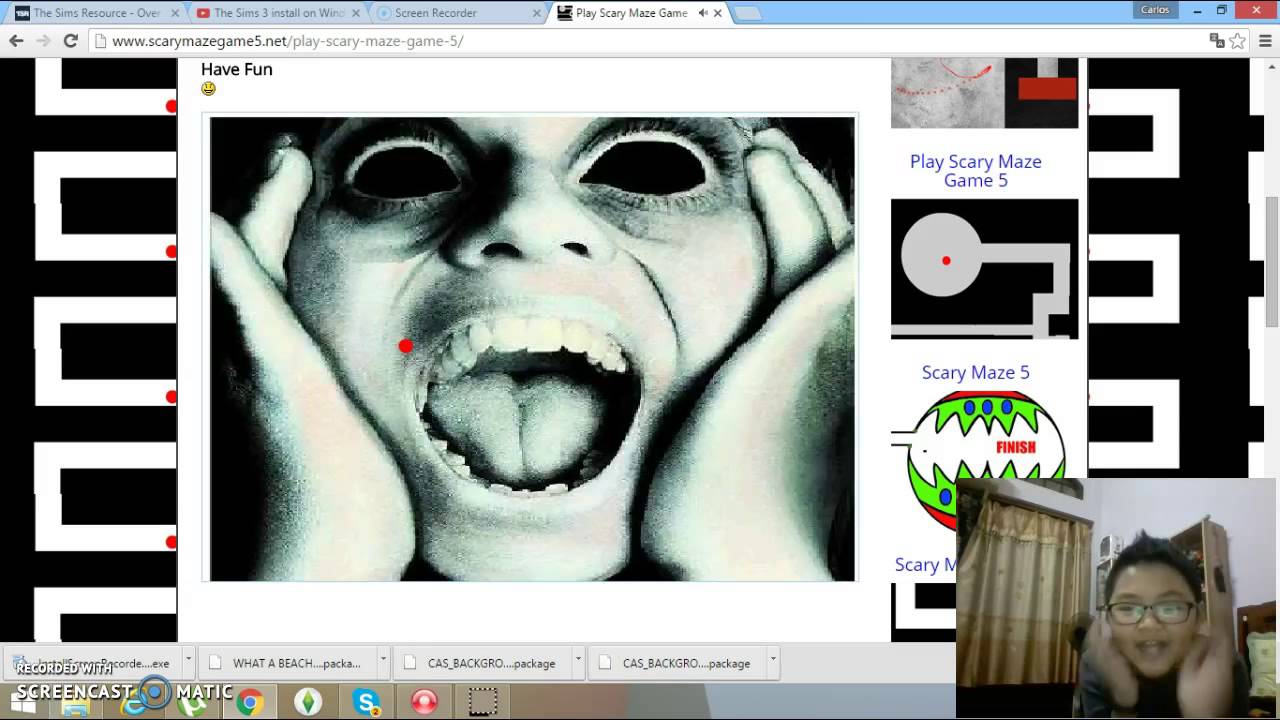This screenshot has height=720, width=1280.
Task: Expand the second CAS_BACKGRO download arrow
Action: [x=773, y=660]
